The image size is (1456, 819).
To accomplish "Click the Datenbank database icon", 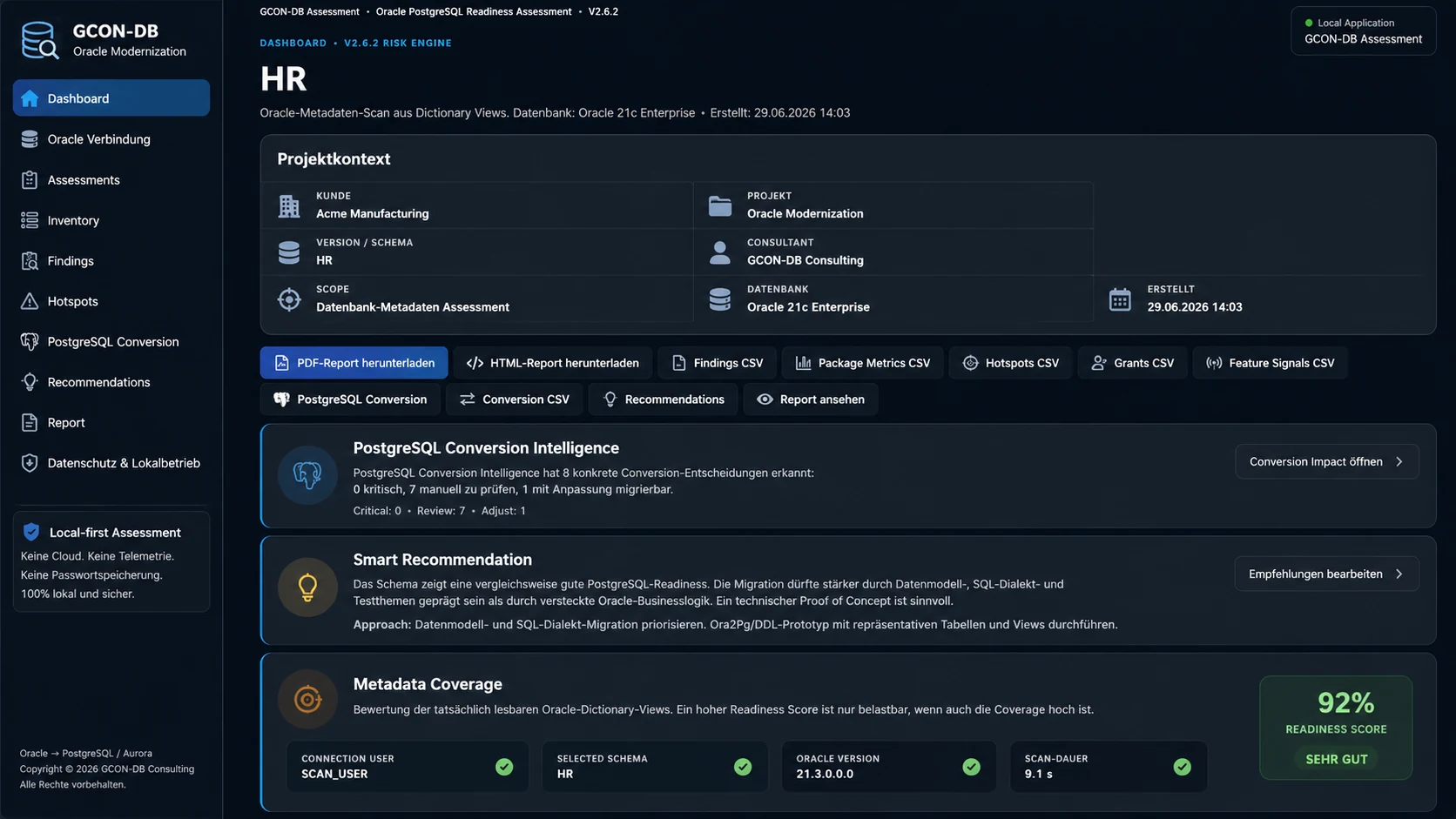I will (x=720, y=299).
